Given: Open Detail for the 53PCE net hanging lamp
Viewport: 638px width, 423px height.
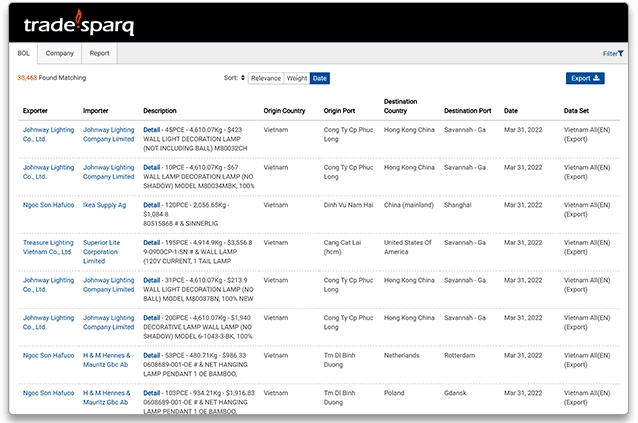Looking at the screenshot, I should pos(151,355).
